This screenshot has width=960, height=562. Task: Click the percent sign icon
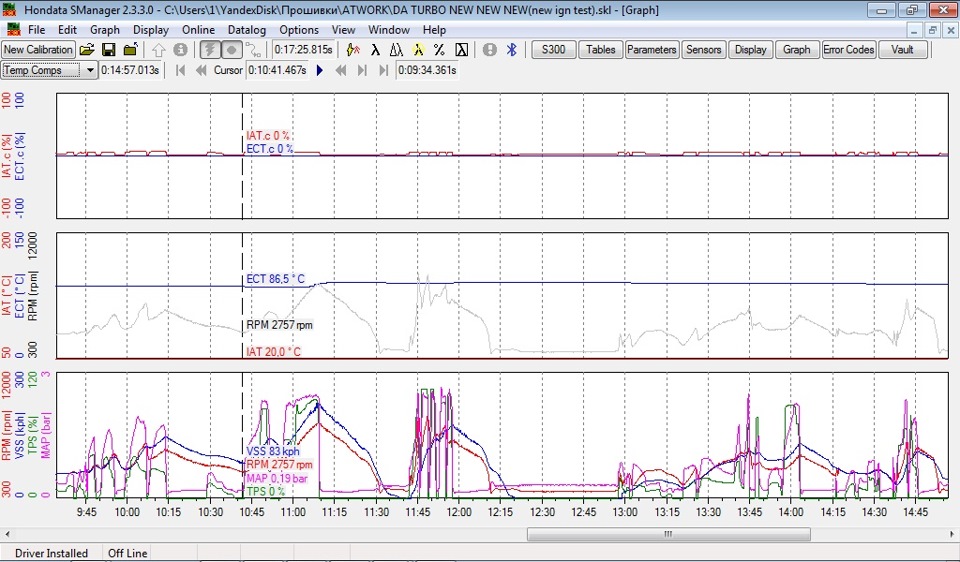(440, 50)
